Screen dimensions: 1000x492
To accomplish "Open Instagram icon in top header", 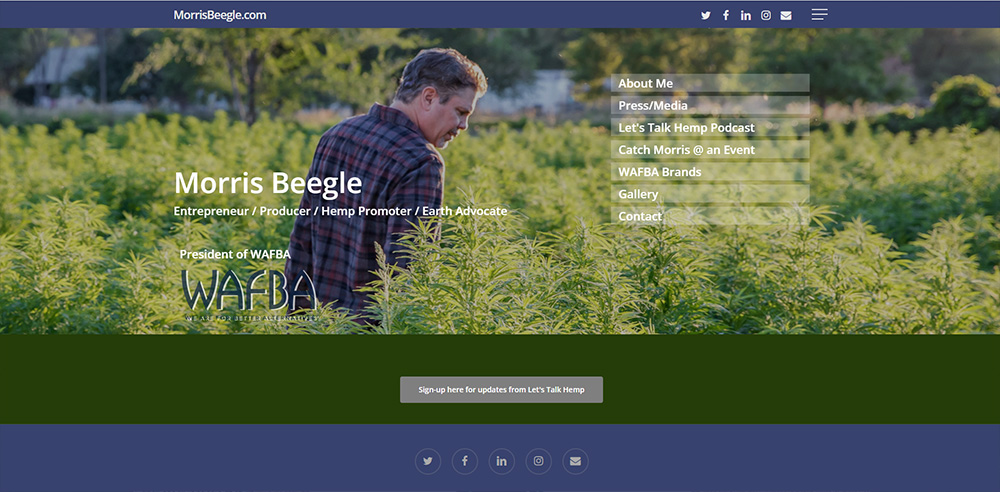I will coord(766,15).
